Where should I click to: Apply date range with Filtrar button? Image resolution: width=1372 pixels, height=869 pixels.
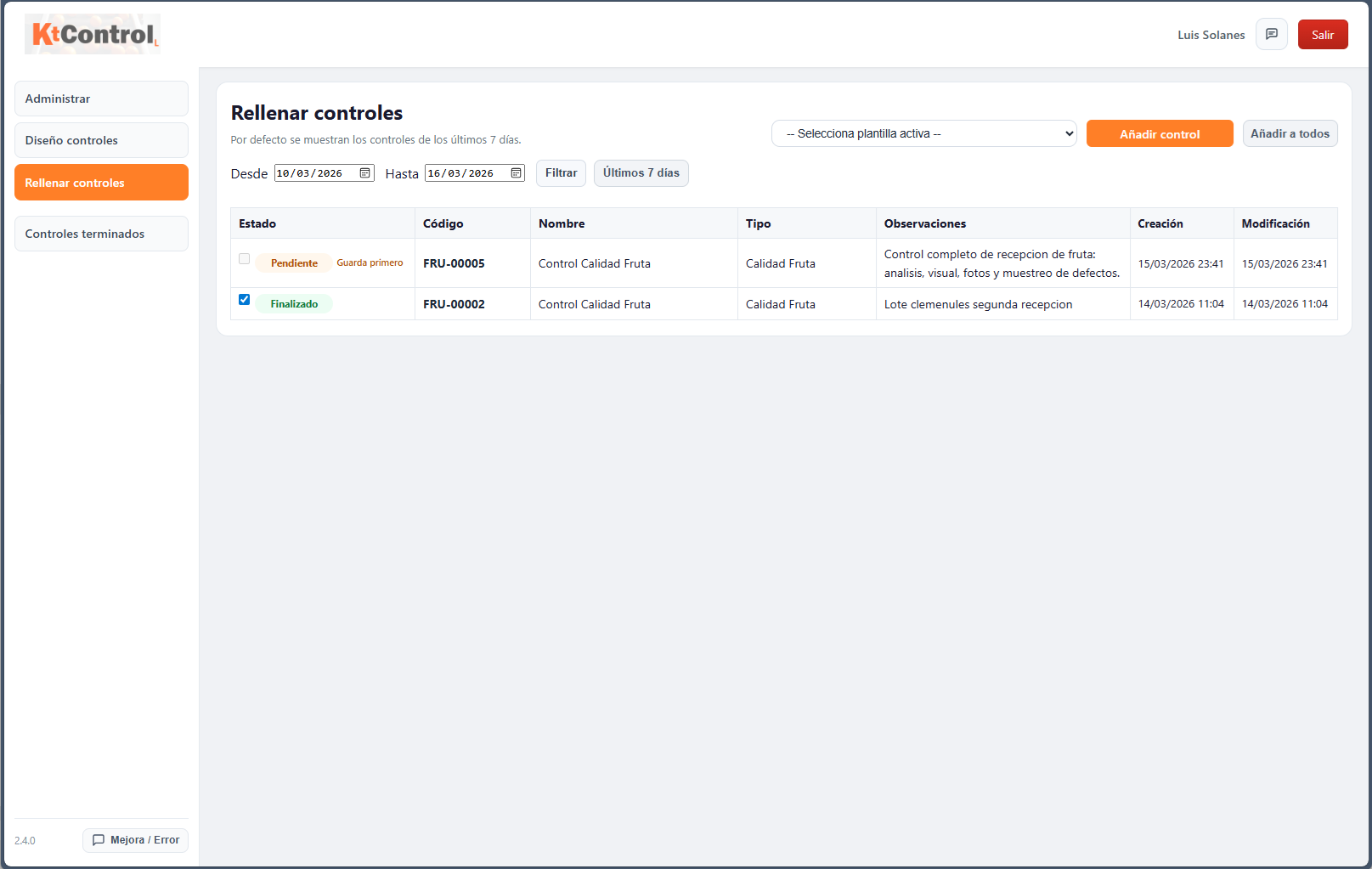[x=561, y=173]
